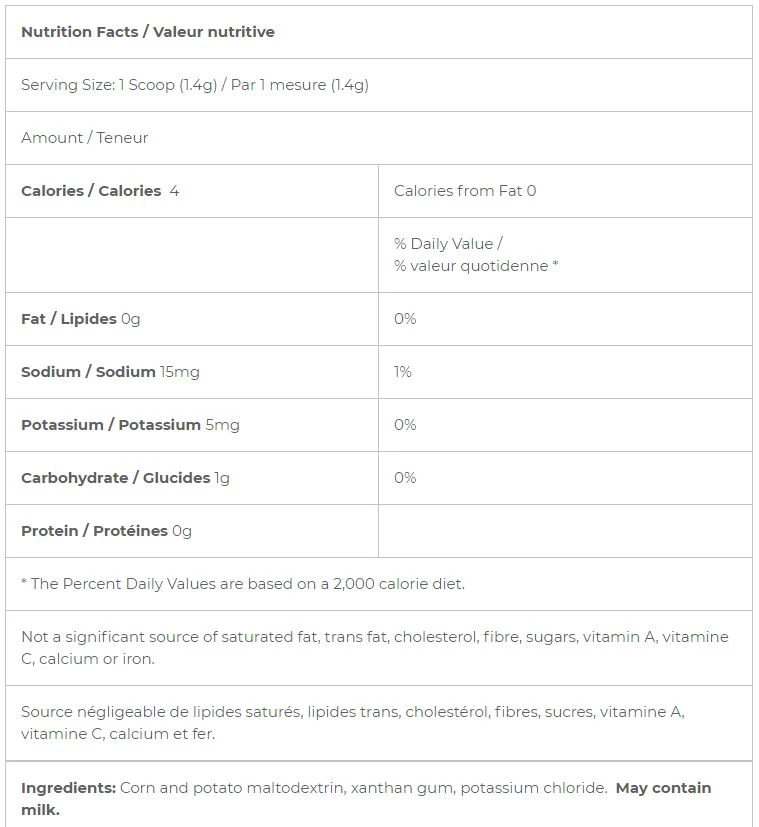Click the Protein / Protéines 0g cell
This screenshot has height=827, width=759.
click(192, 531)
